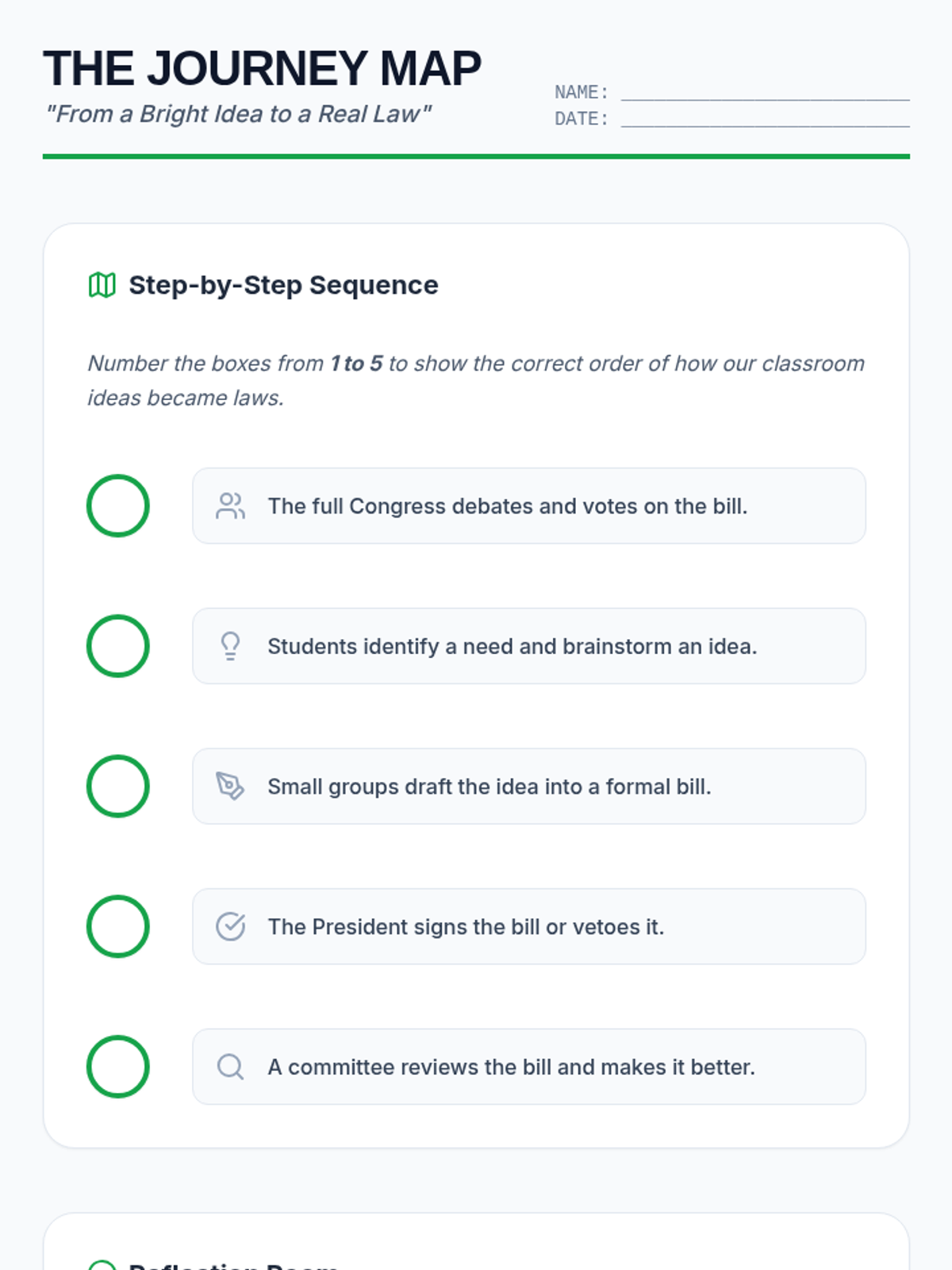952x1270 pixels.
Task: Click the magnifier icon in the committee step
Action: [x=230, y=1067]
